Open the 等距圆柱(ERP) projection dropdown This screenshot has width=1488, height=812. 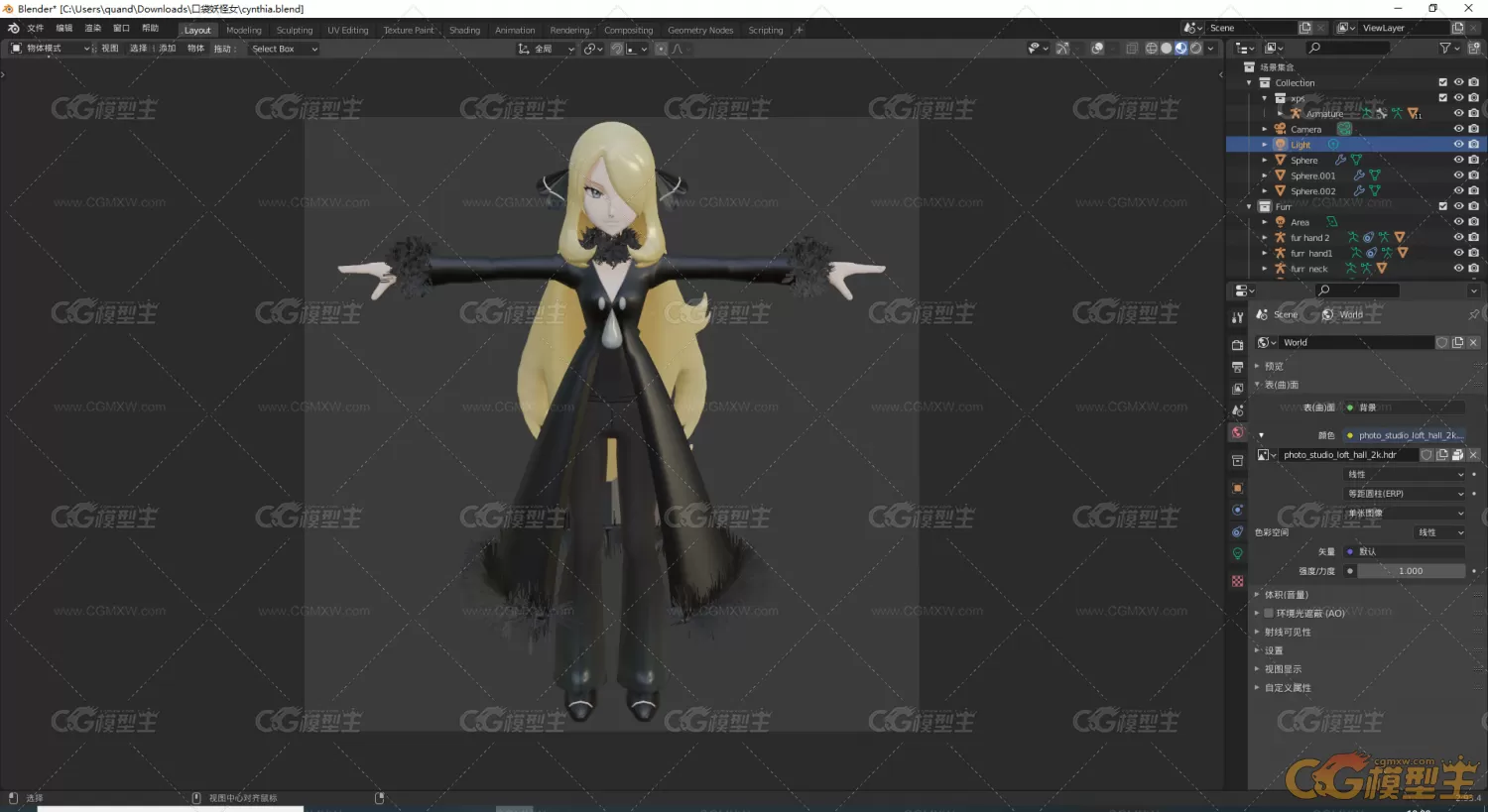click(1405, 494)
